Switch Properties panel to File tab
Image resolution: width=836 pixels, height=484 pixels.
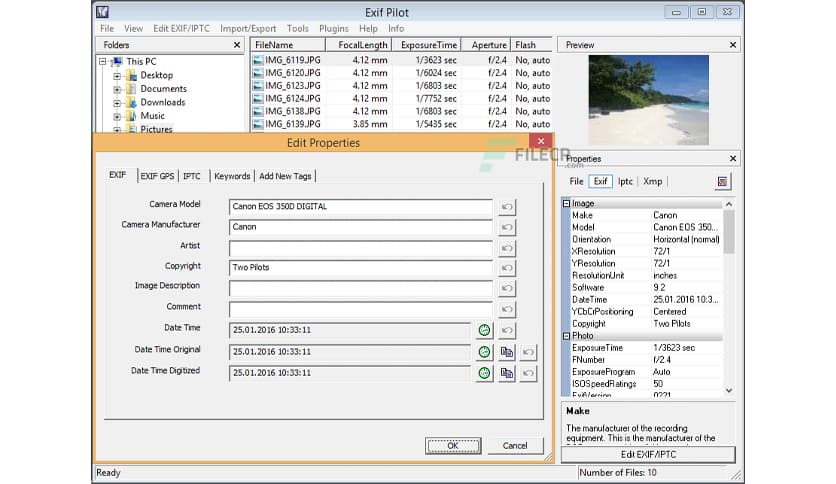coord(576,181)
